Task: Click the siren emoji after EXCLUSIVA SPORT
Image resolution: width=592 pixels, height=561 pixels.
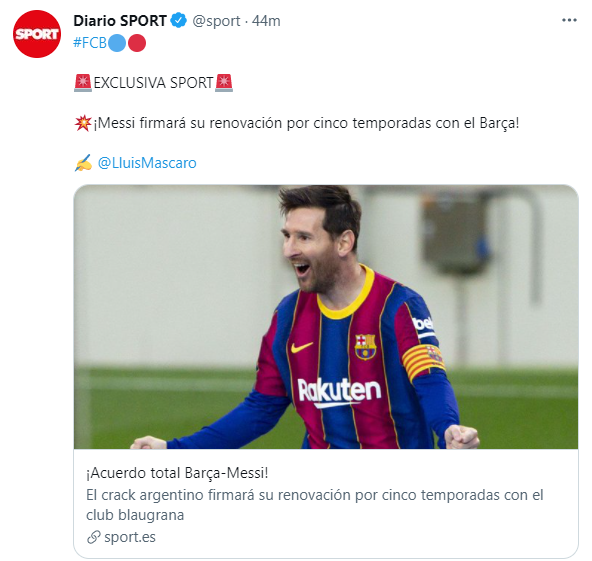Action: pos(224,83)
